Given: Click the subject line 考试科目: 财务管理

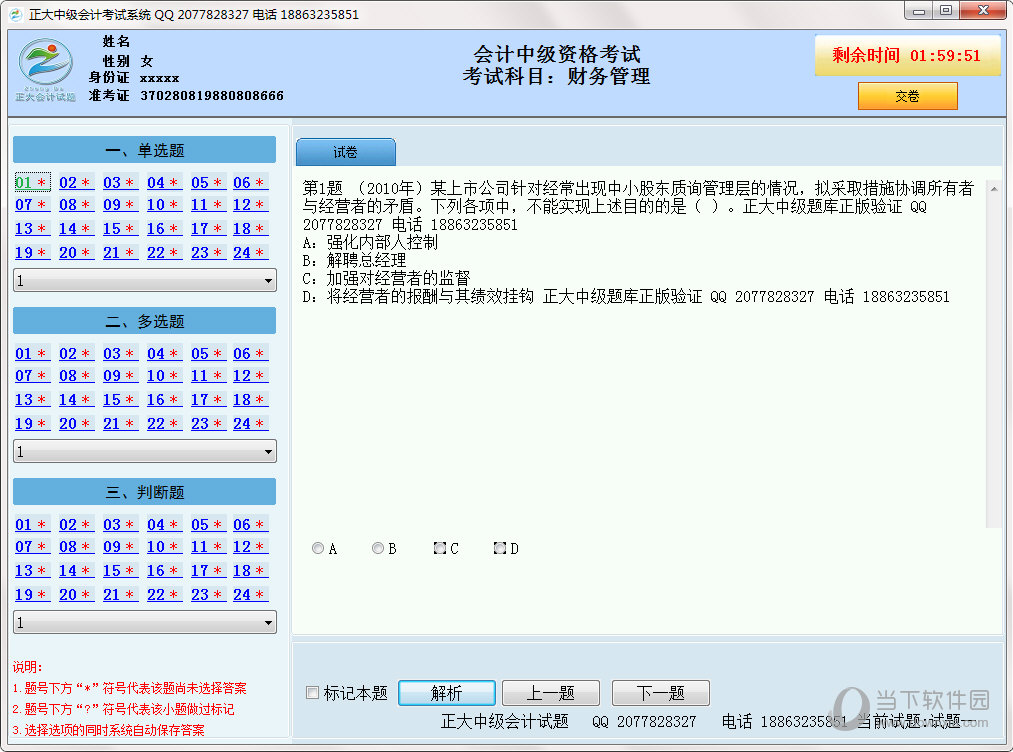Looking at the screenshot, I should 556,76.
